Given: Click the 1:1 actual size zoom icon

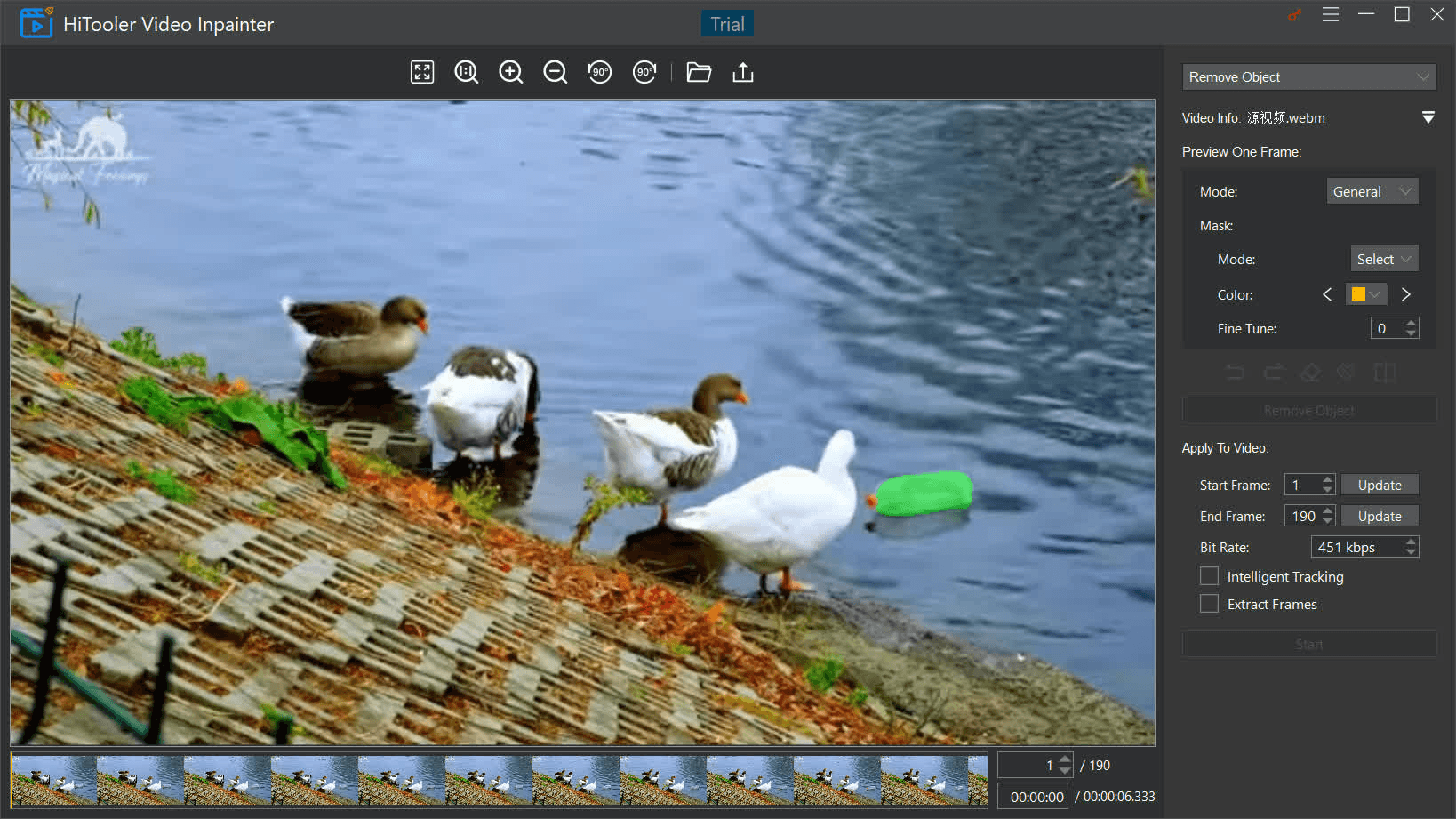Looking at the screenshot, I should 467,72.
